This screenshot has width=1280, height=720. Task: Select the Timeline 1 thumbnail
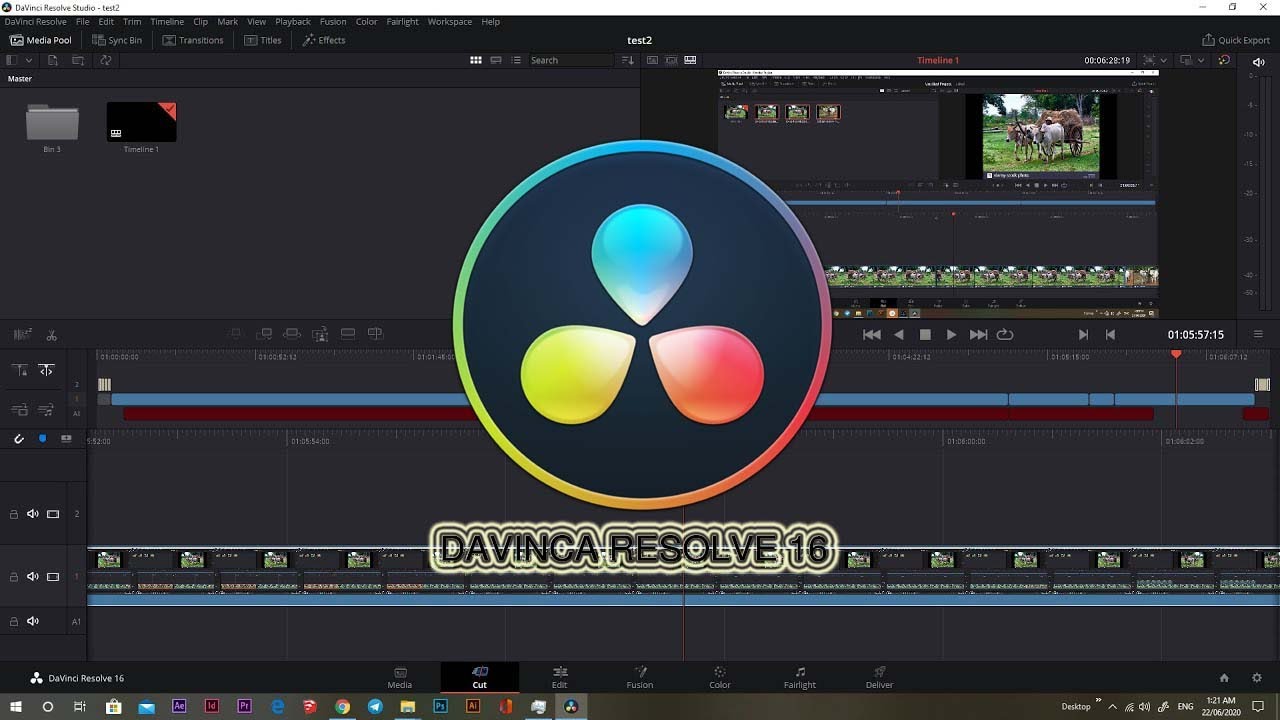(x=141, y=121)
